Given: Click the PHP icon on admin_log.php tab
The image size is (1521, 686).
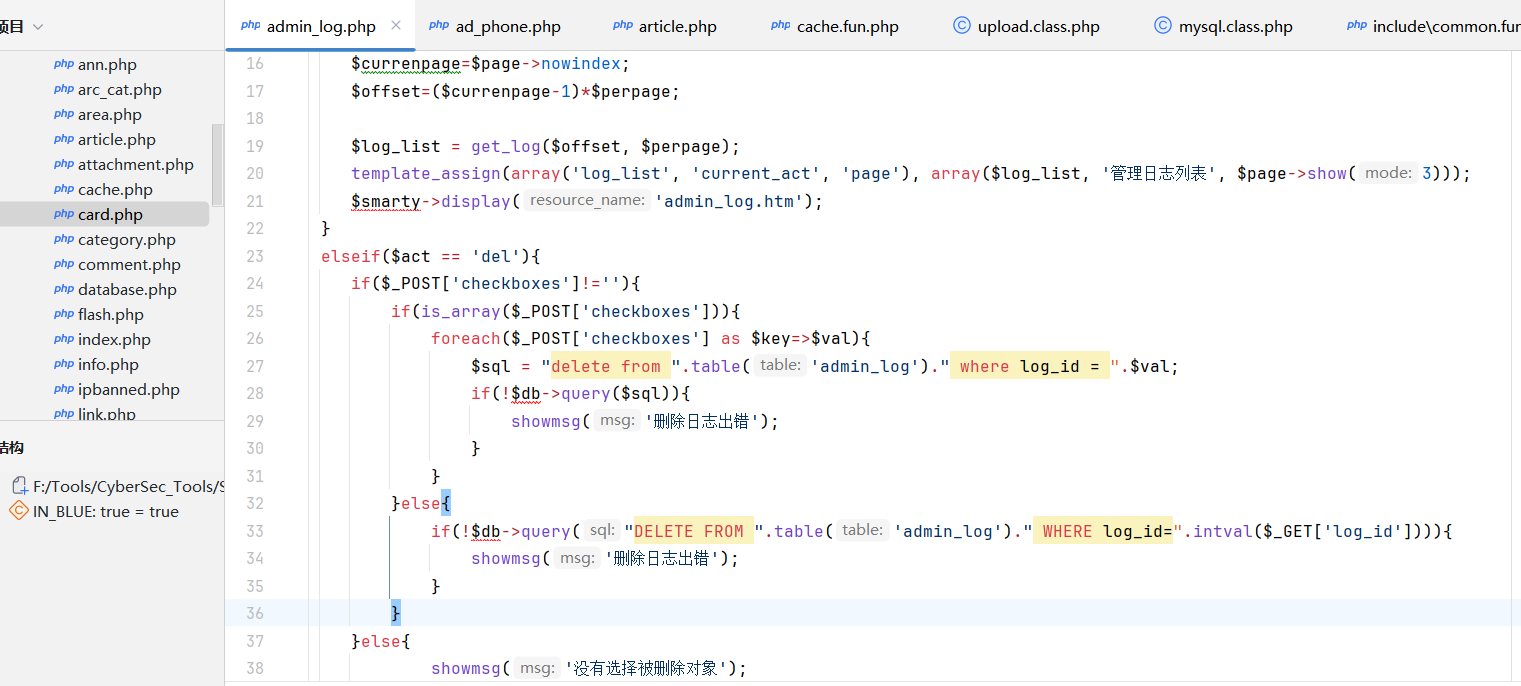Looking at the screenshot, I should [x=250, y=26].
